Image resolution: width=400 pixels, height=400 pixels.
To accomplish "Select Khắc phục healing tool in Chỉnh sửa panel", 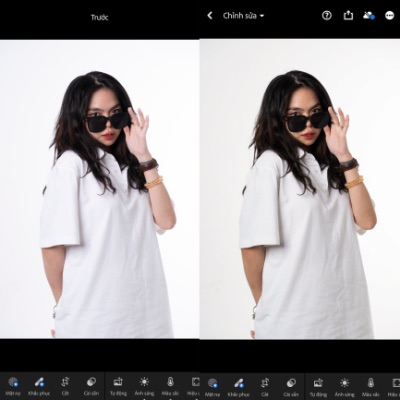I will point(239,387).
